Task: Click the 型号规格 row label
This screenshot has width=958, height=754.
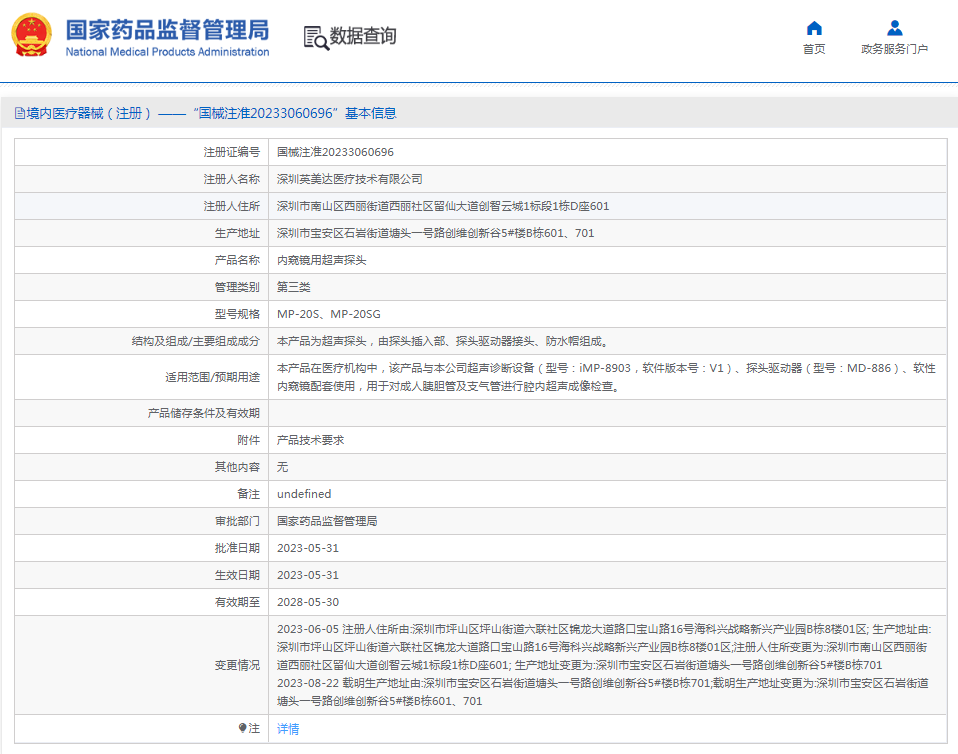Action: [x=237, y=314]
